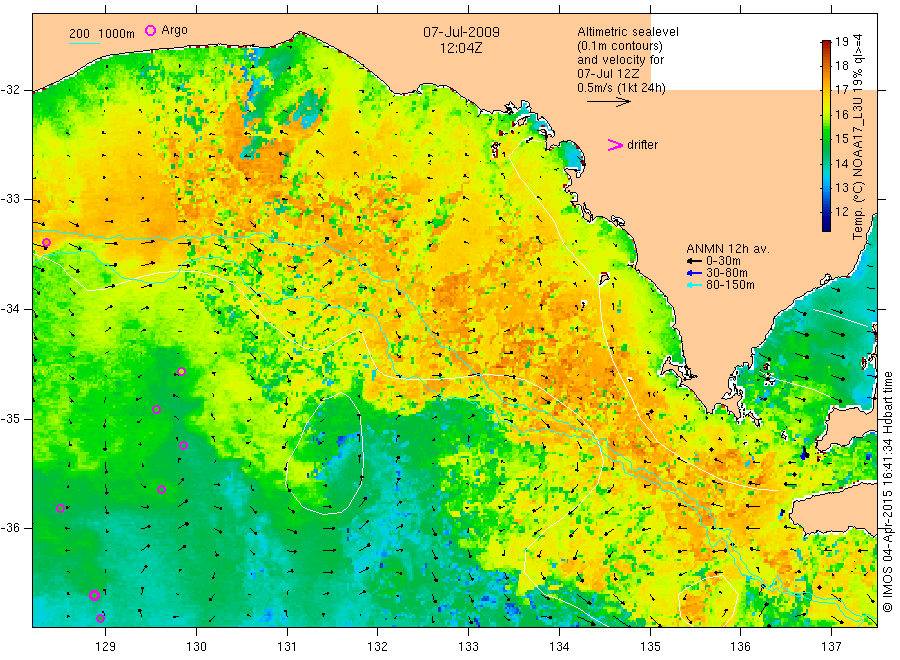The height and width of the screenshot is (660, 900).
Task: Click the '(0.1m contours)' text line
Action: coord(620,46)
